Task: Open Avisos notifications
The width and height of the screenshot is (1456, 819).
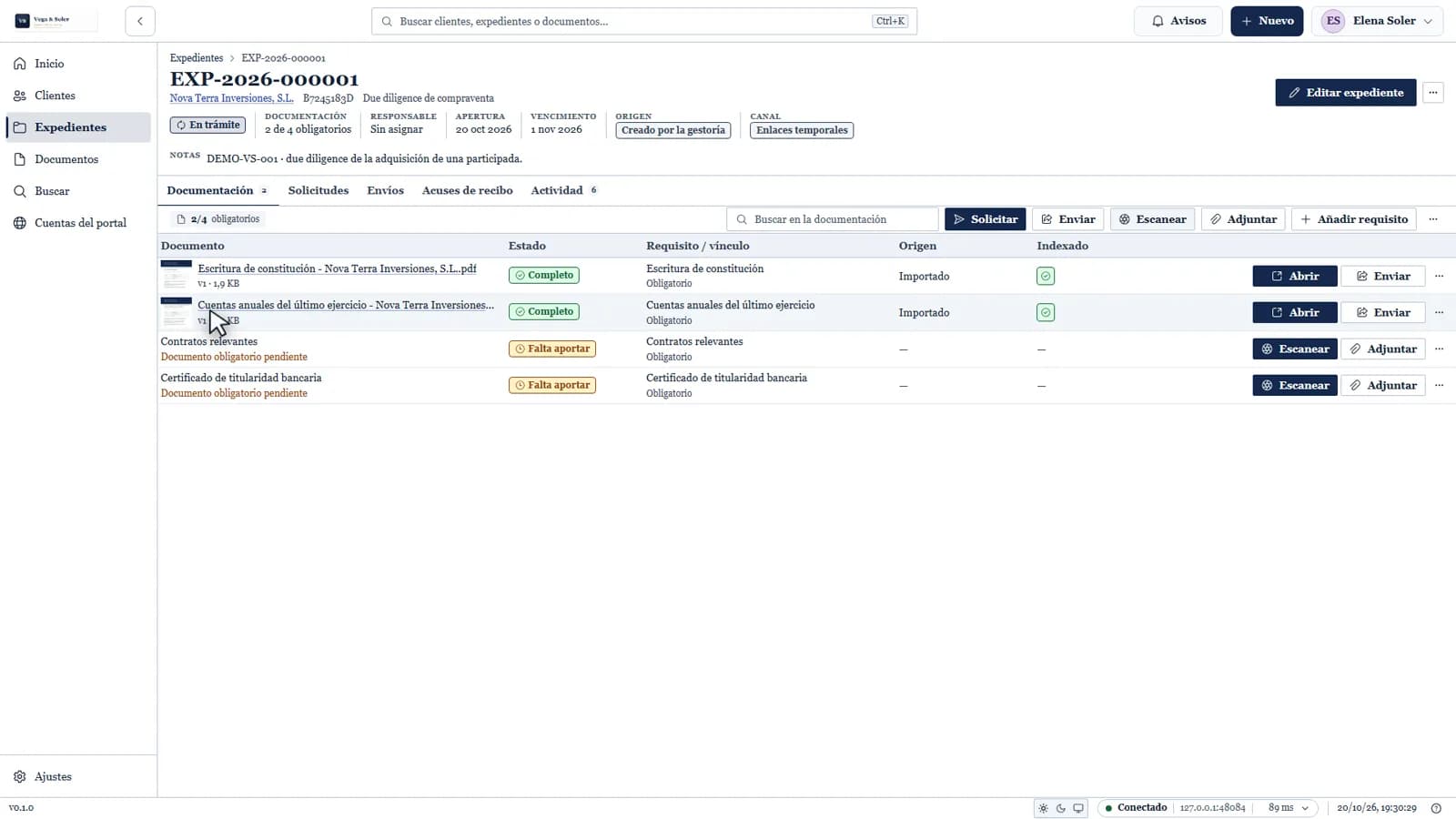Action: tap(1178, 21)
